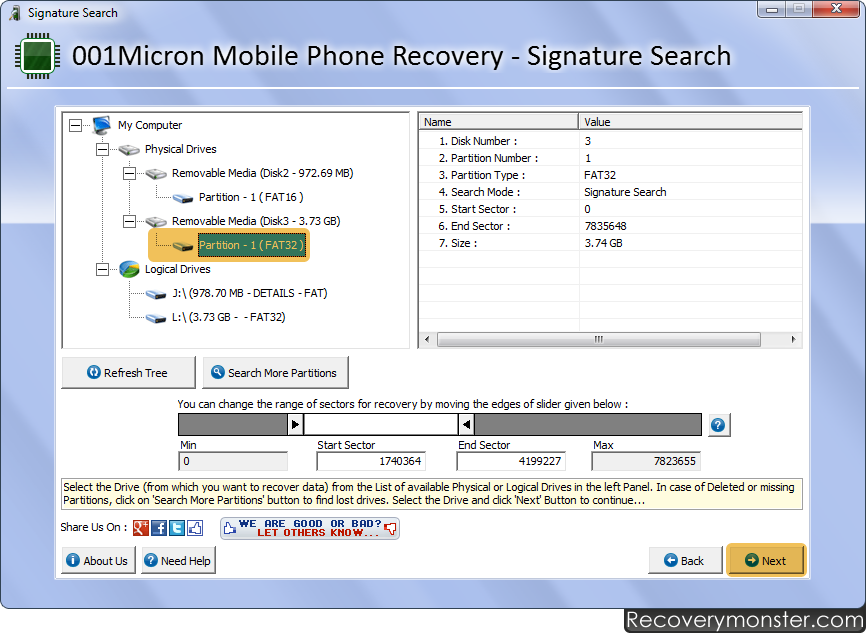
Task: Click the My Computer icon in tree
Action: (x=101, y=125)
